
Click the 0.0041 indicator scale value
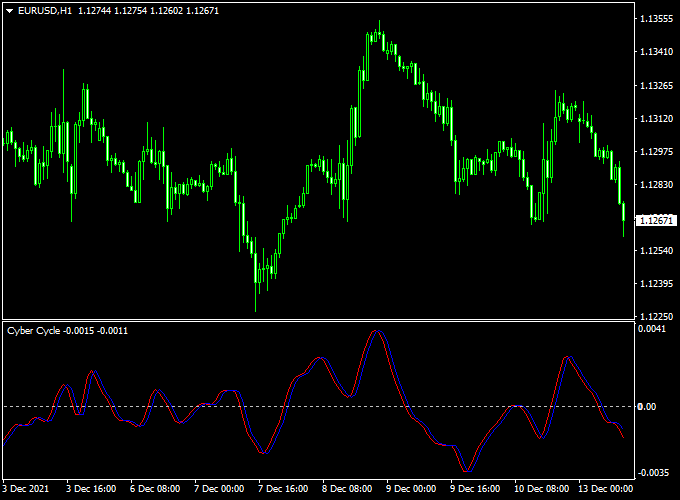tap(651, 329)
